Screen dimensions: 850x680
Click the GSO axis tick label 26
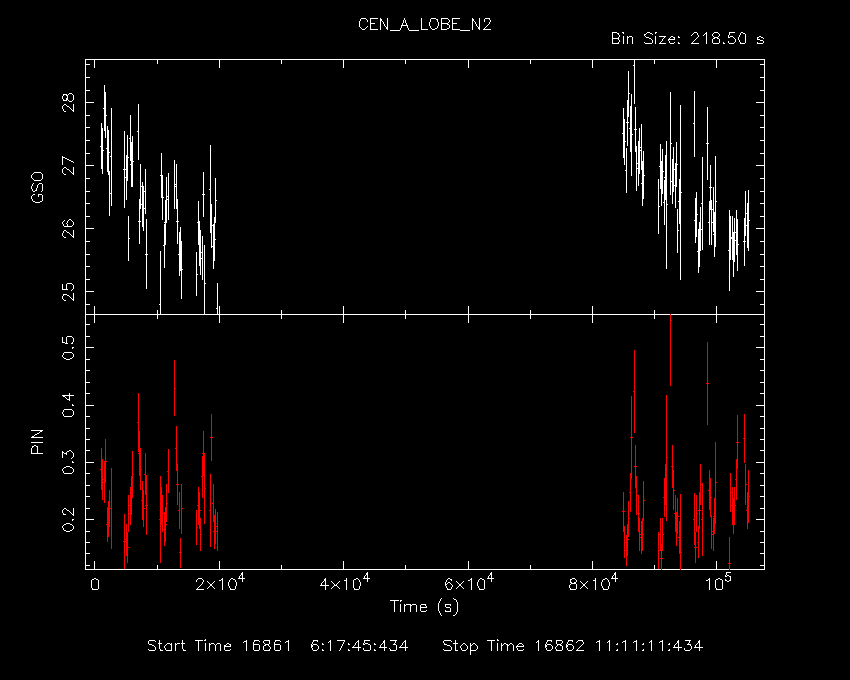pyautogui.click(x=69, y=228)
